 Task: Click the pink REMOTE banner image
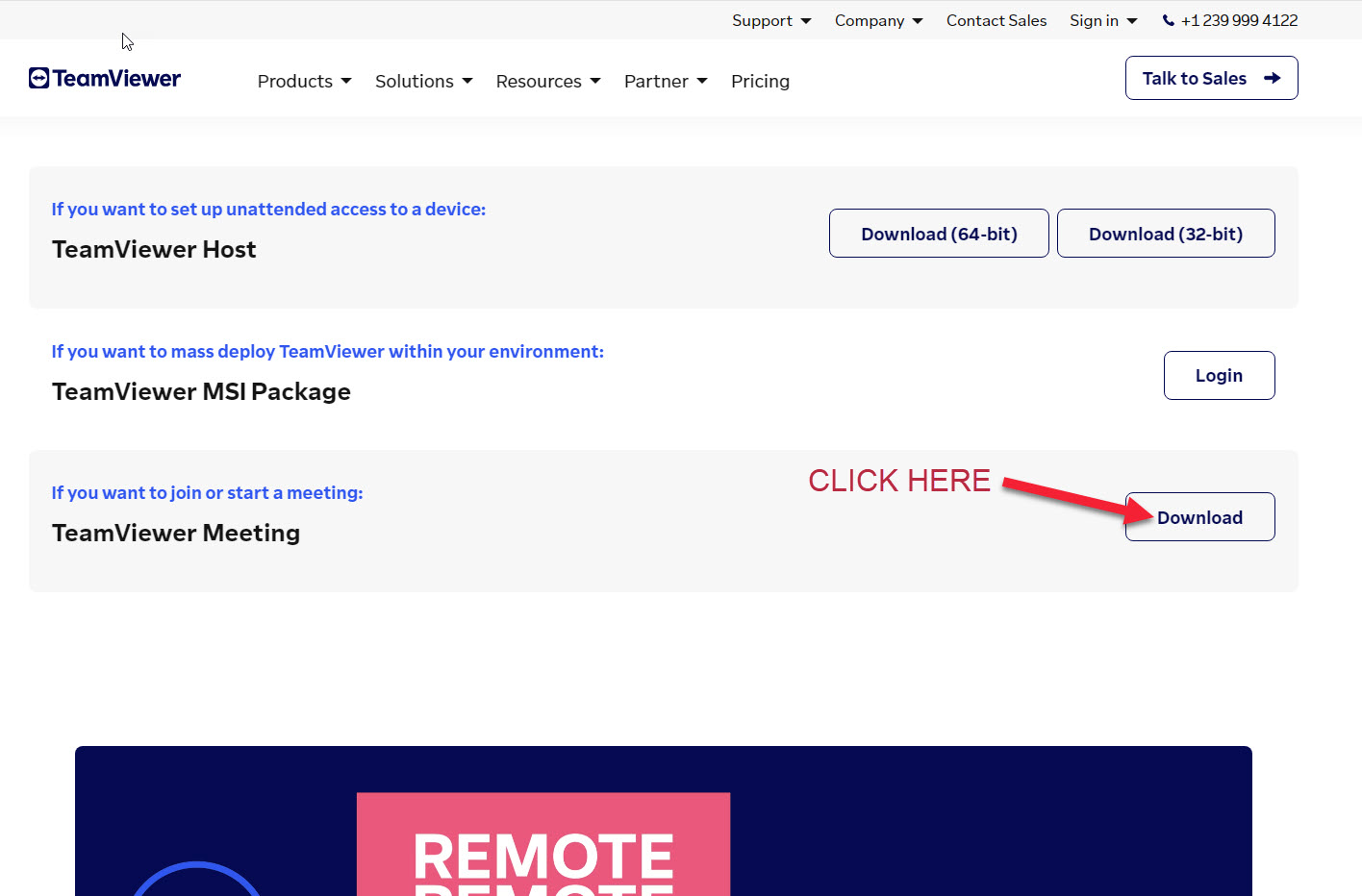point(543,844)
